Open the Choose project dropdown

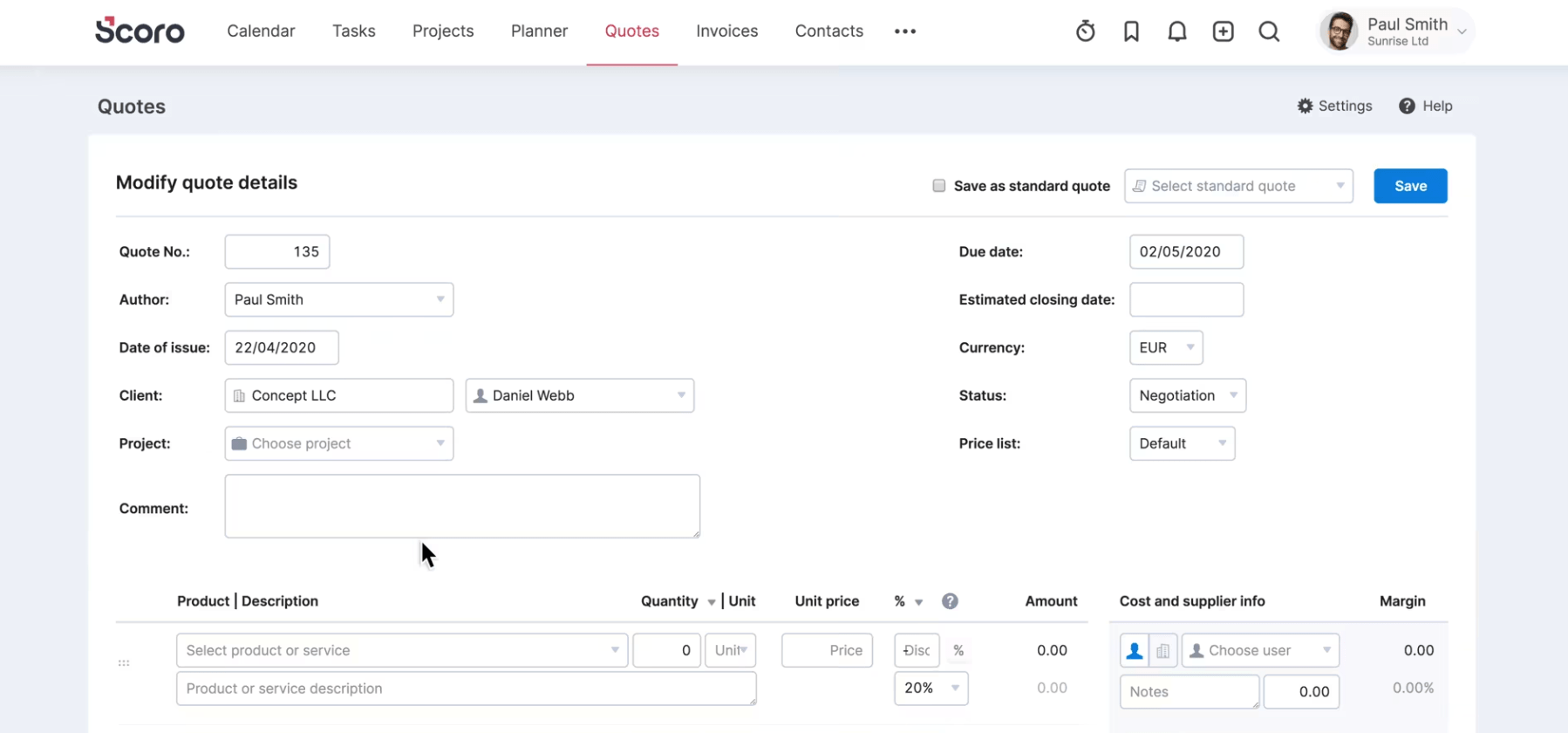click(338, 443)
